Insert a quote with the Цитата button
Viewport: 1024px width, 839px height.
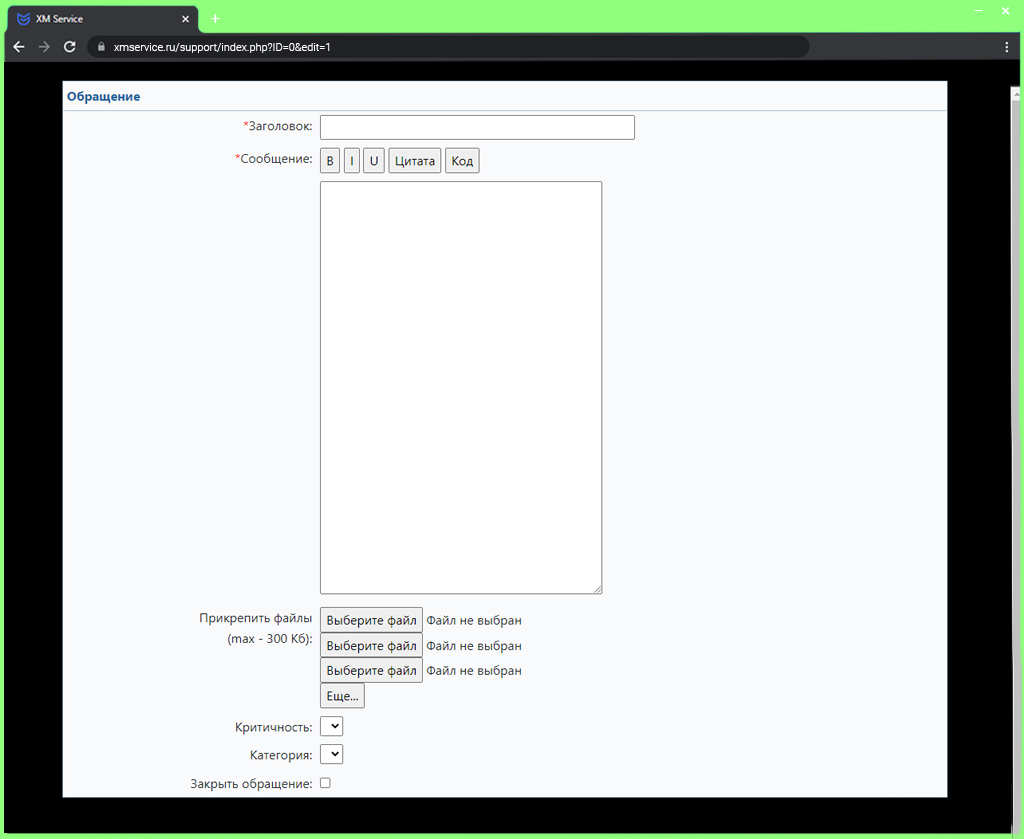pos(414,161)
